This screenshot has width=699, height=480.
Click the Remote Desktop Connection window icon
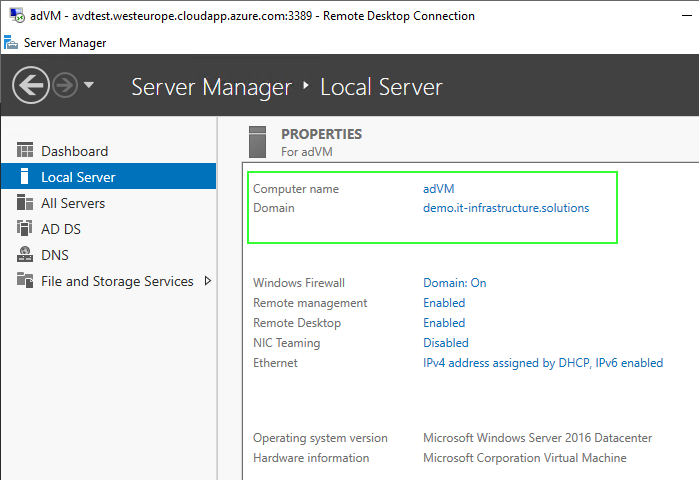click(x=17, y=15)
